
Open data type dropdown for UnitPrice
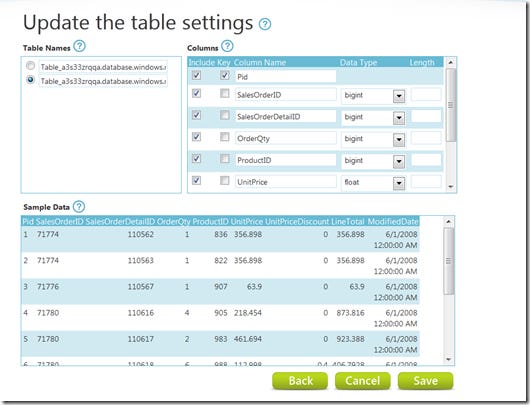(399, 183)
